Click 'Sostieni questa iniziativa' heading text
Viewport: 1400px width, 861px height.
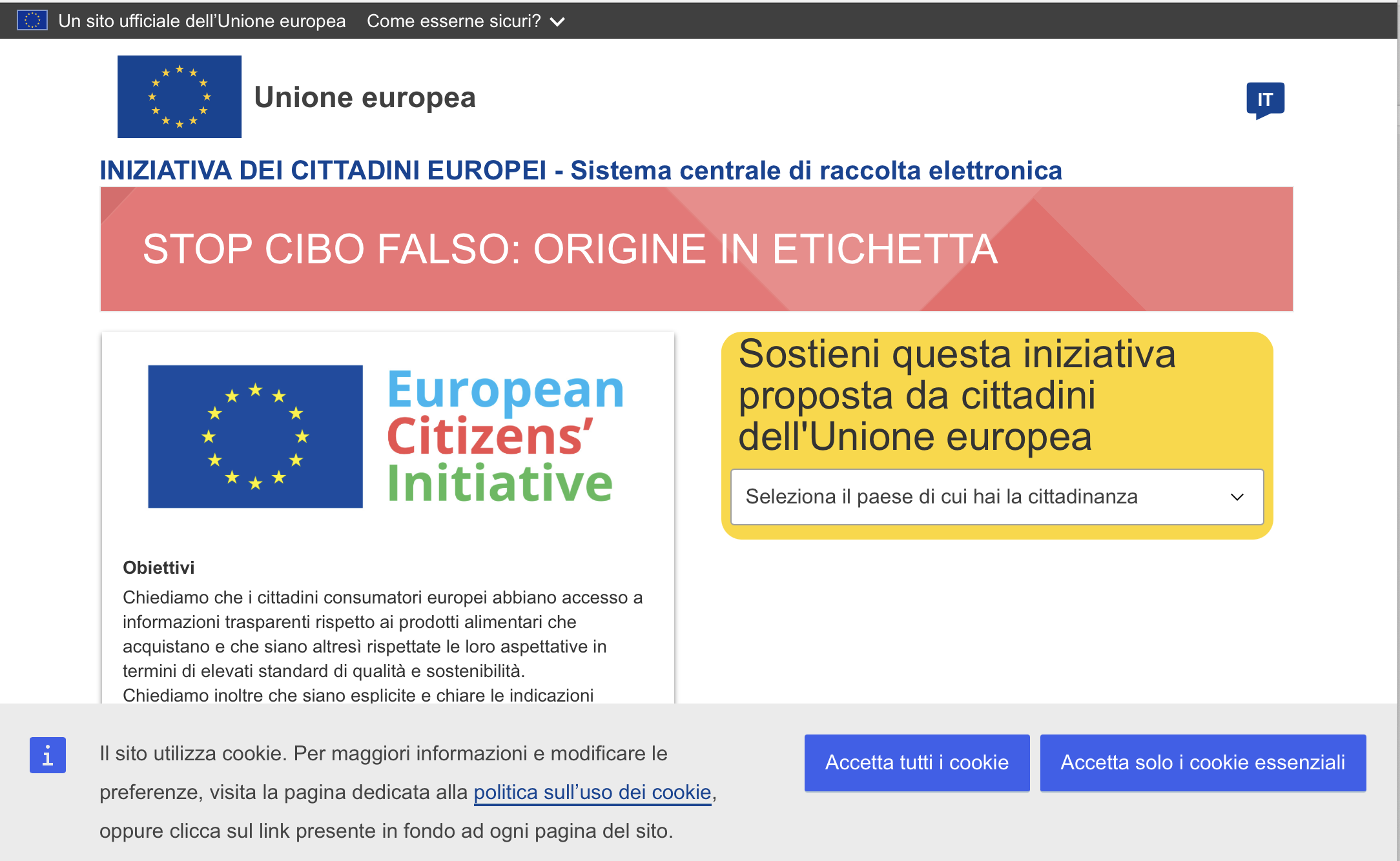(x=956, y=354)
